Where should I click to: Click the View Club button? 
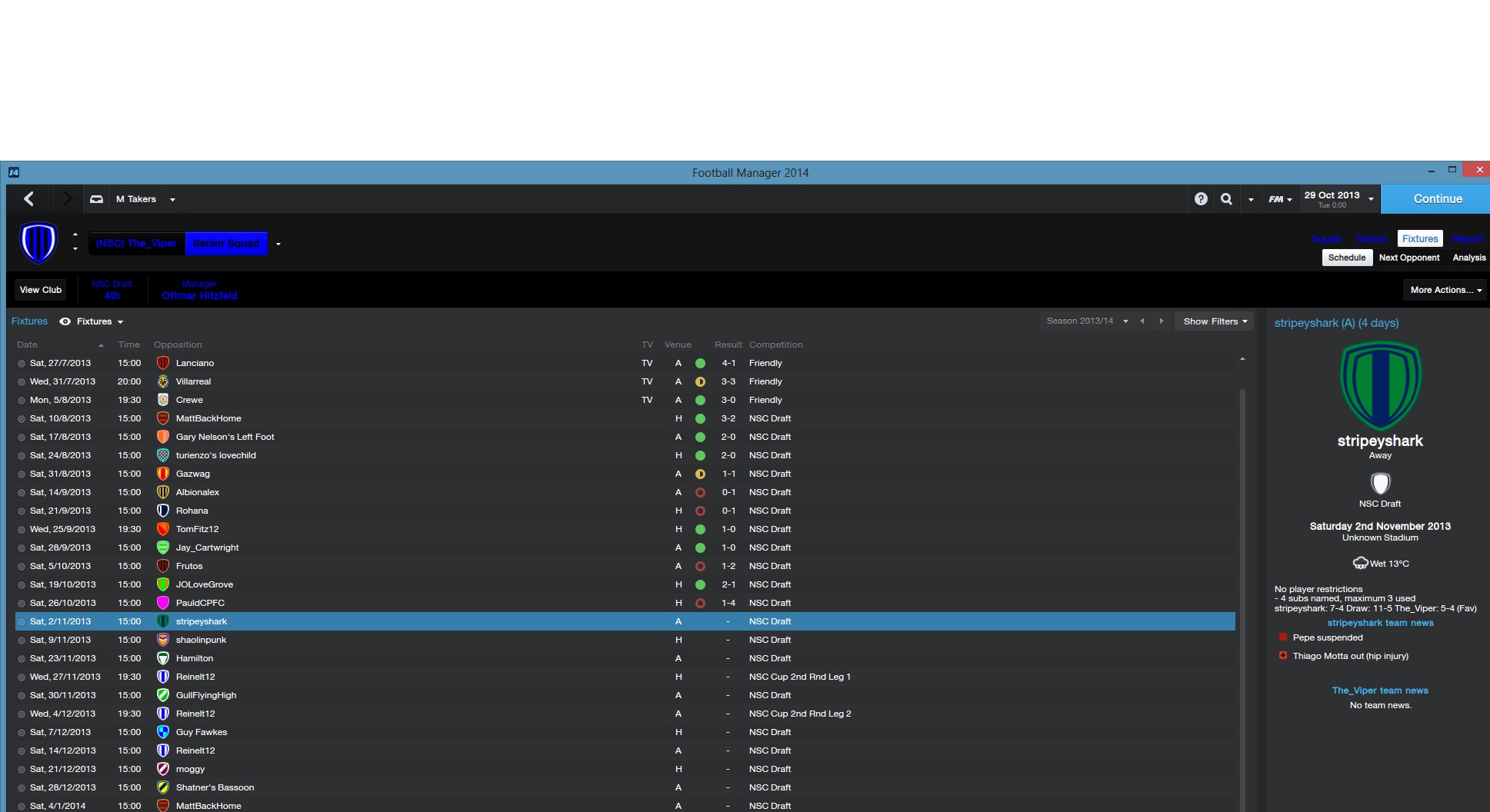pyautogui.click(x=41, y=290)
